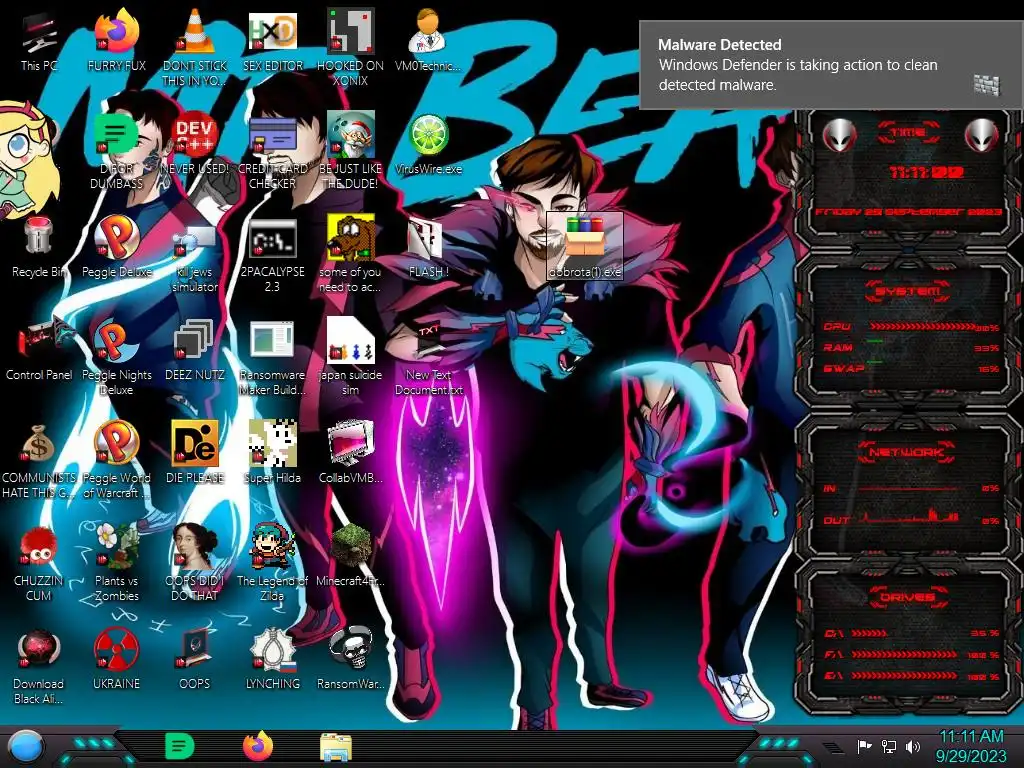Viewport: 1024px width, 768px height.
Task: Open the OOPS DID I DO THAT portrait icon
Action: 195,563
